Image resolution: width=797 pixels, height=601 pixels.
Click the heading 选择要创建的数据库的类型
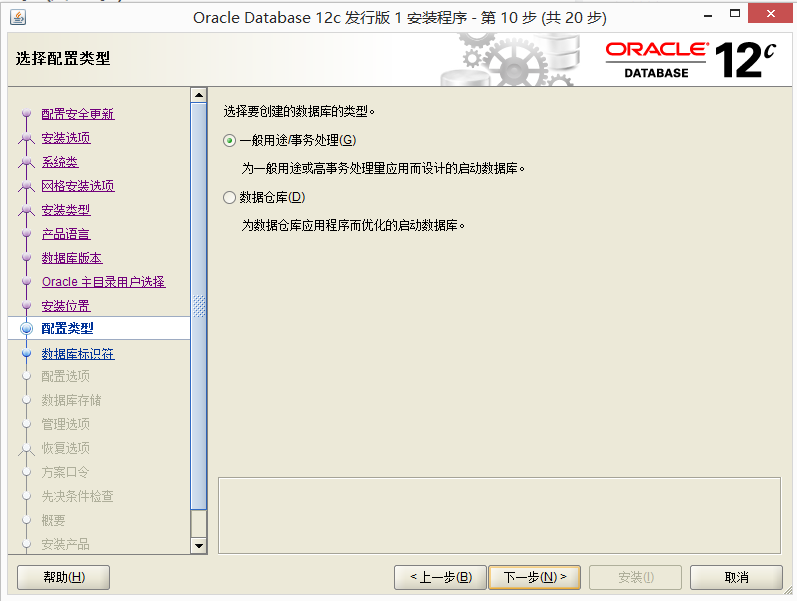[x=299, y=111]
